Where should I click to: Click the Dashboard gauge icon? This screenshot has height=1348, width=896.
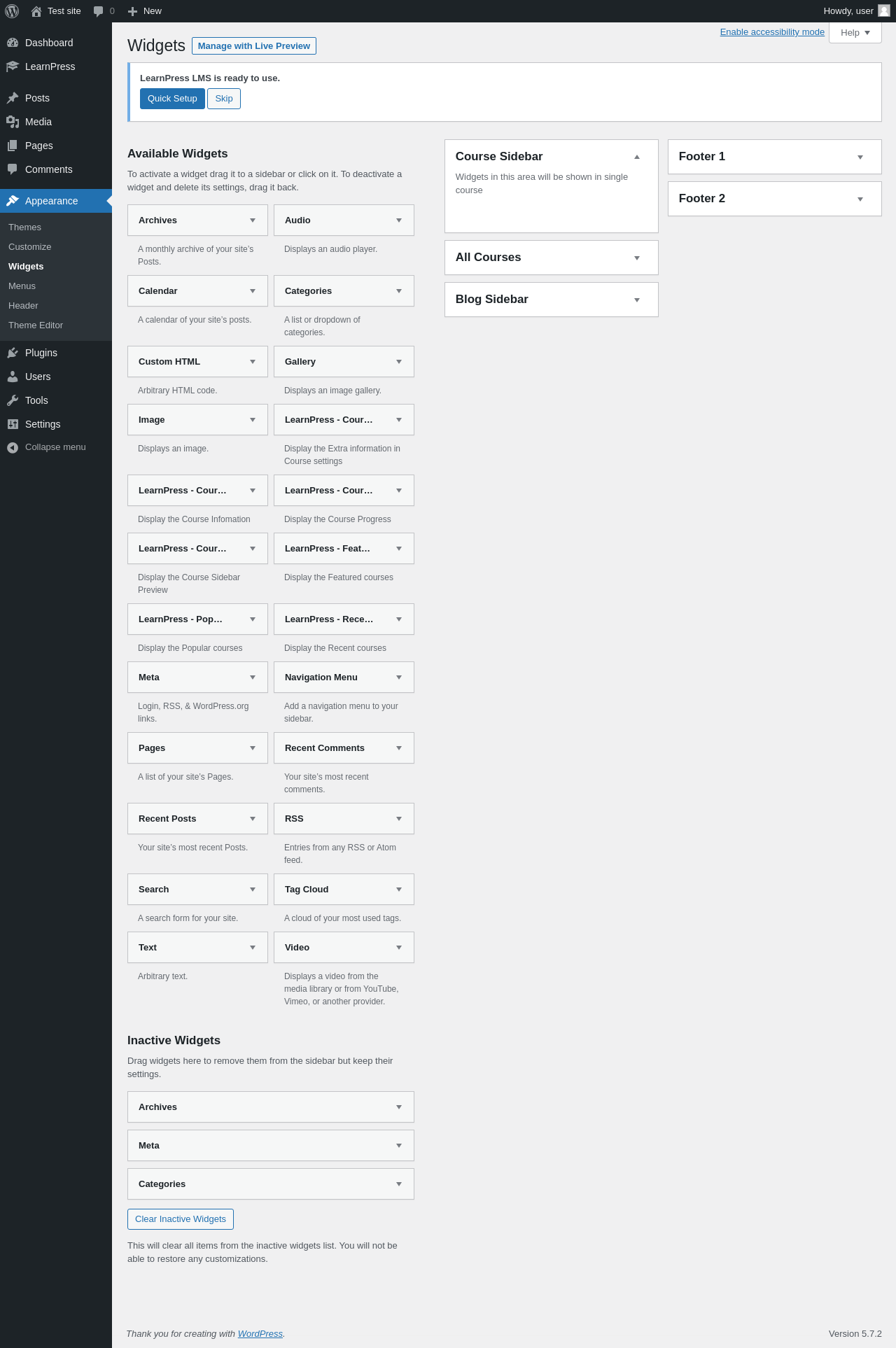13,43
